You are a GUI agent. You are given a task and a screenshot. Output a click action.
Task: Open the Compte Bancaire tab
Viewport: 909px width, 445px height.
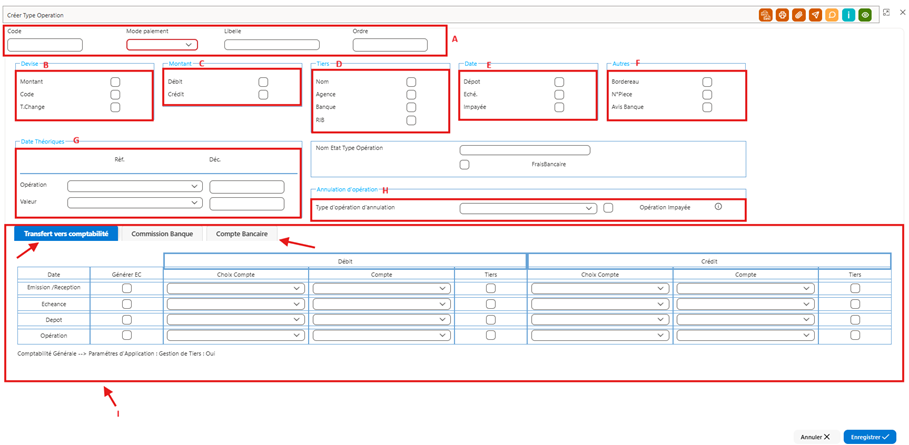[242, 234]
